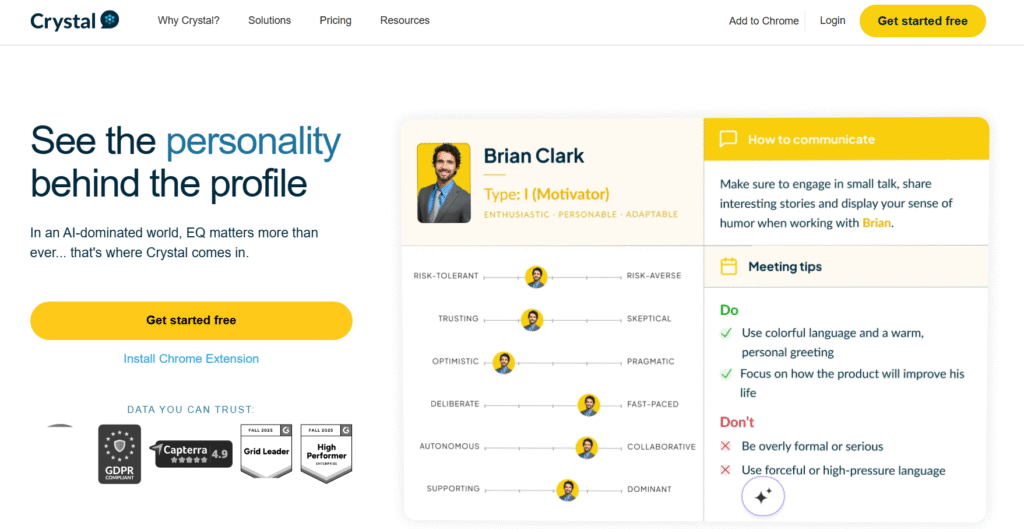Click the Use forceful or high-pressure language text
1024x529 pixels.
843,470
